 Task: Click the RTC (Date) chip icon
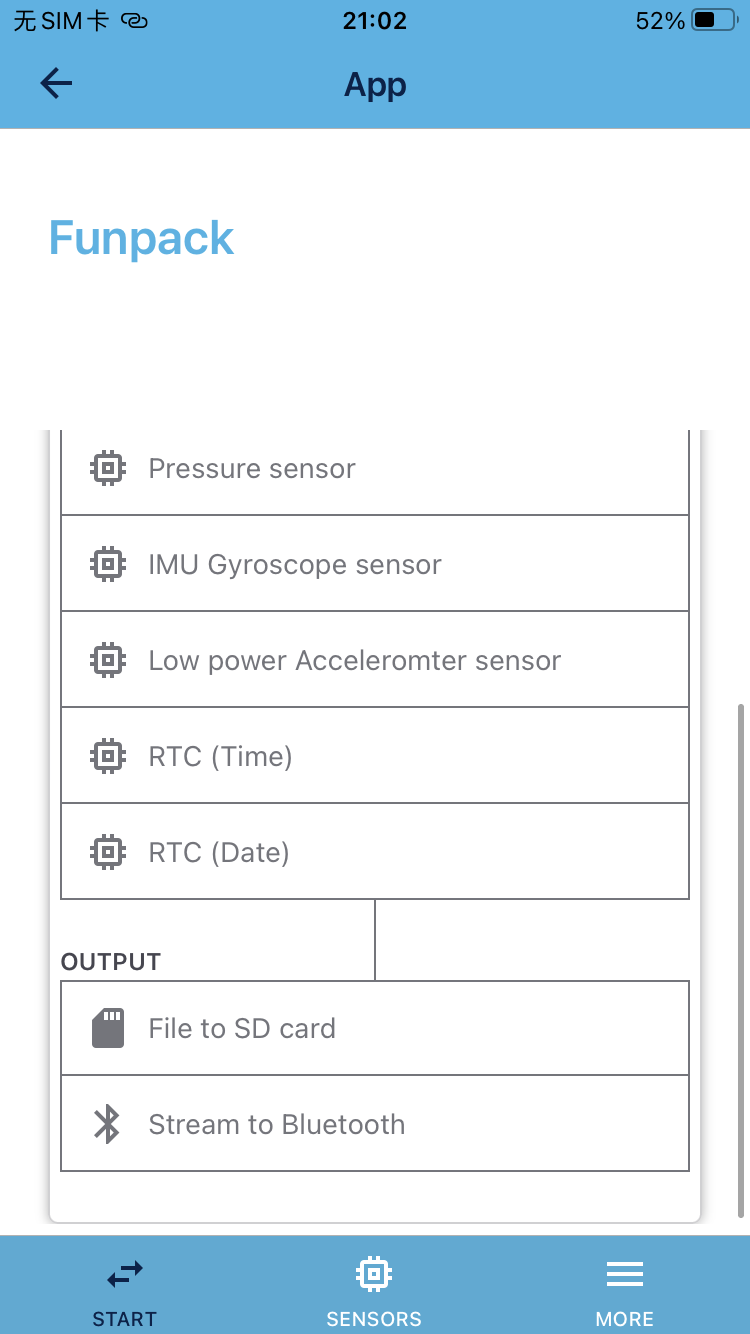[108, 852]
